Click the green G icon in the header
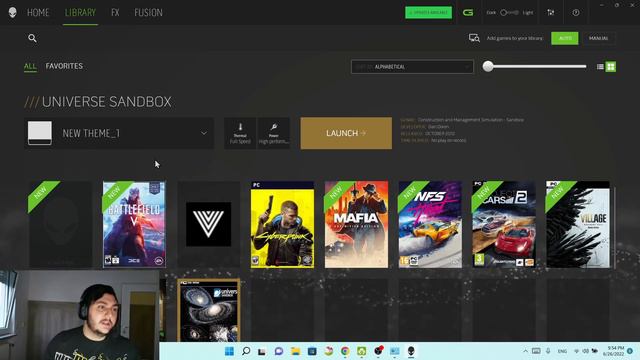This screenshot has height=360, width=640. pyautogui.click(x=468, y=13)
